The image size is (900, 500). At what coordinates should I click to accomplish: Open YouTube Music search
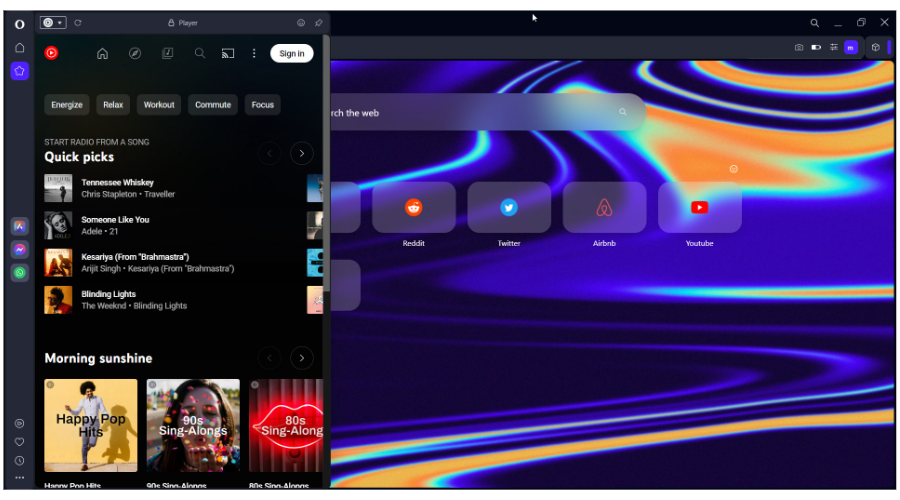click(x=200, y=53)
